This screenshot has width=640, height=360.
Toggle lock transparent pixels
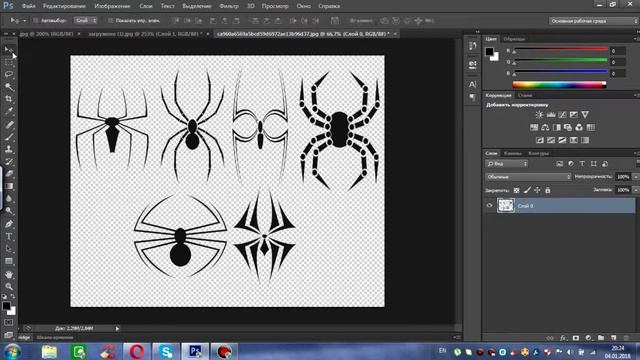pos(516,190)
